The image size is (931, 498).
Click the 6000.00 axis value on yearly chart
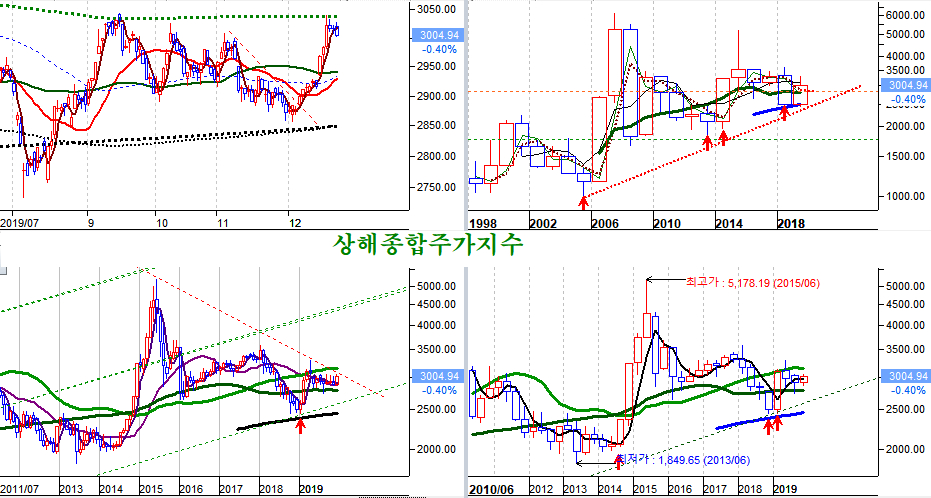(x=905, y=15)
